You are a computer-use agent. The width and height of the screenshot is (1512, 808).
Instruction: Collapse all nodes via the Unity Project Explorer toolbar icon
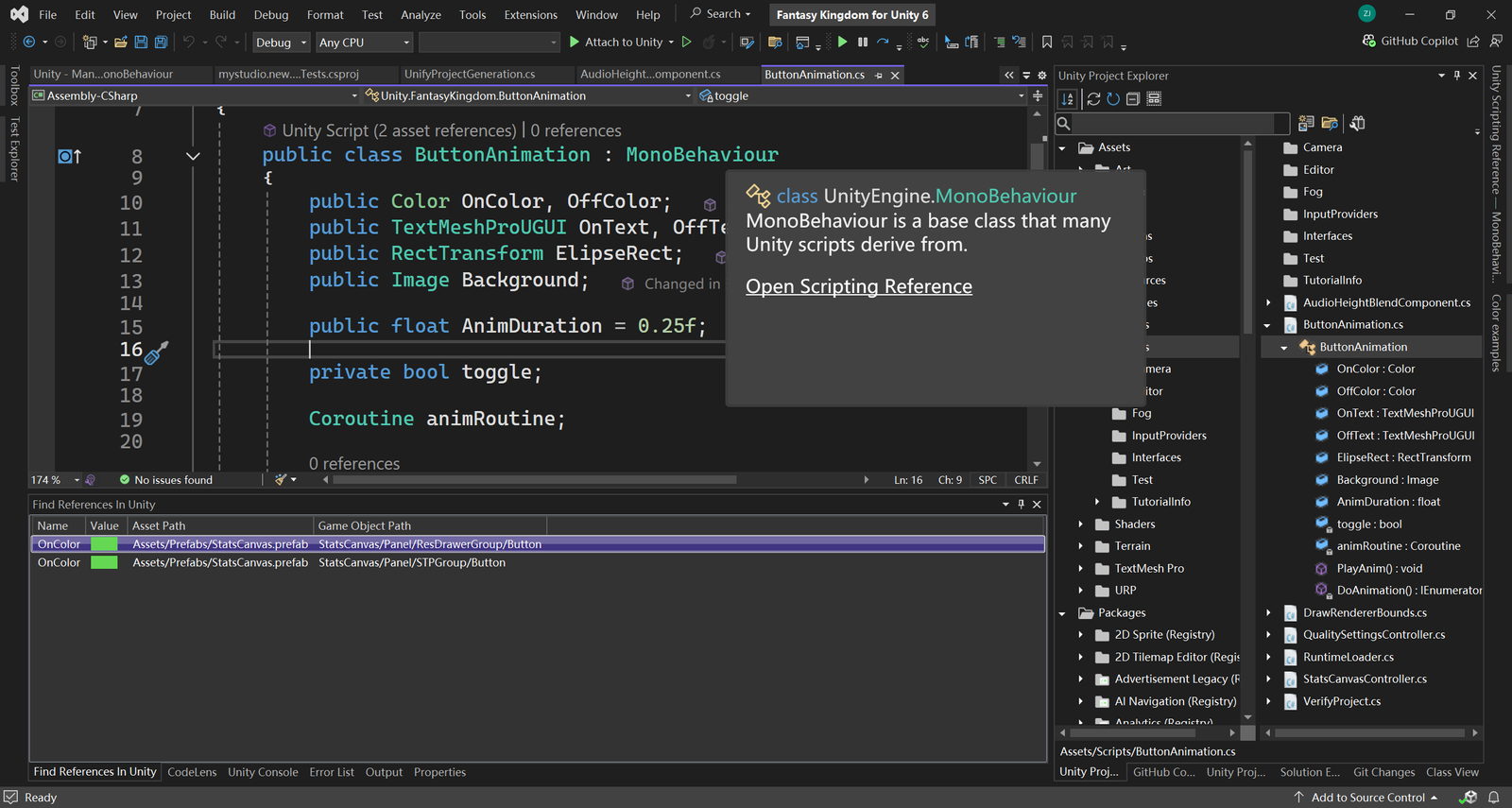(1133, 99)
